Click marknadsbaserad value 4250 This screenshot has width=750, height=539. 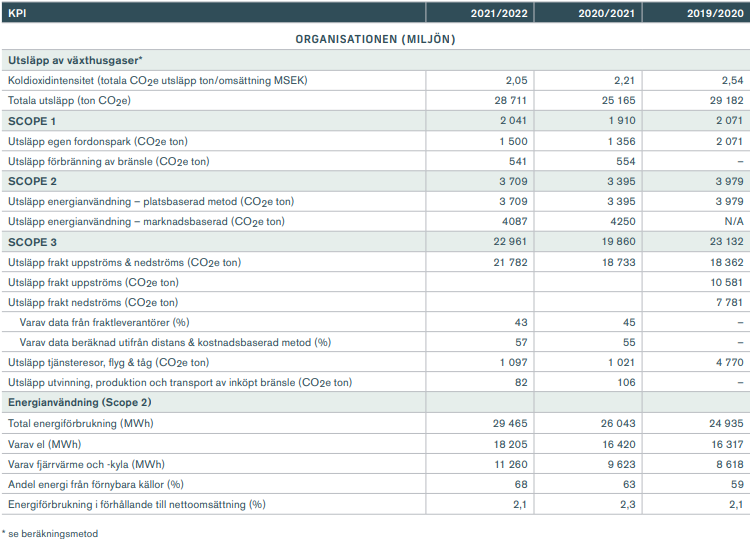(622, 222)
